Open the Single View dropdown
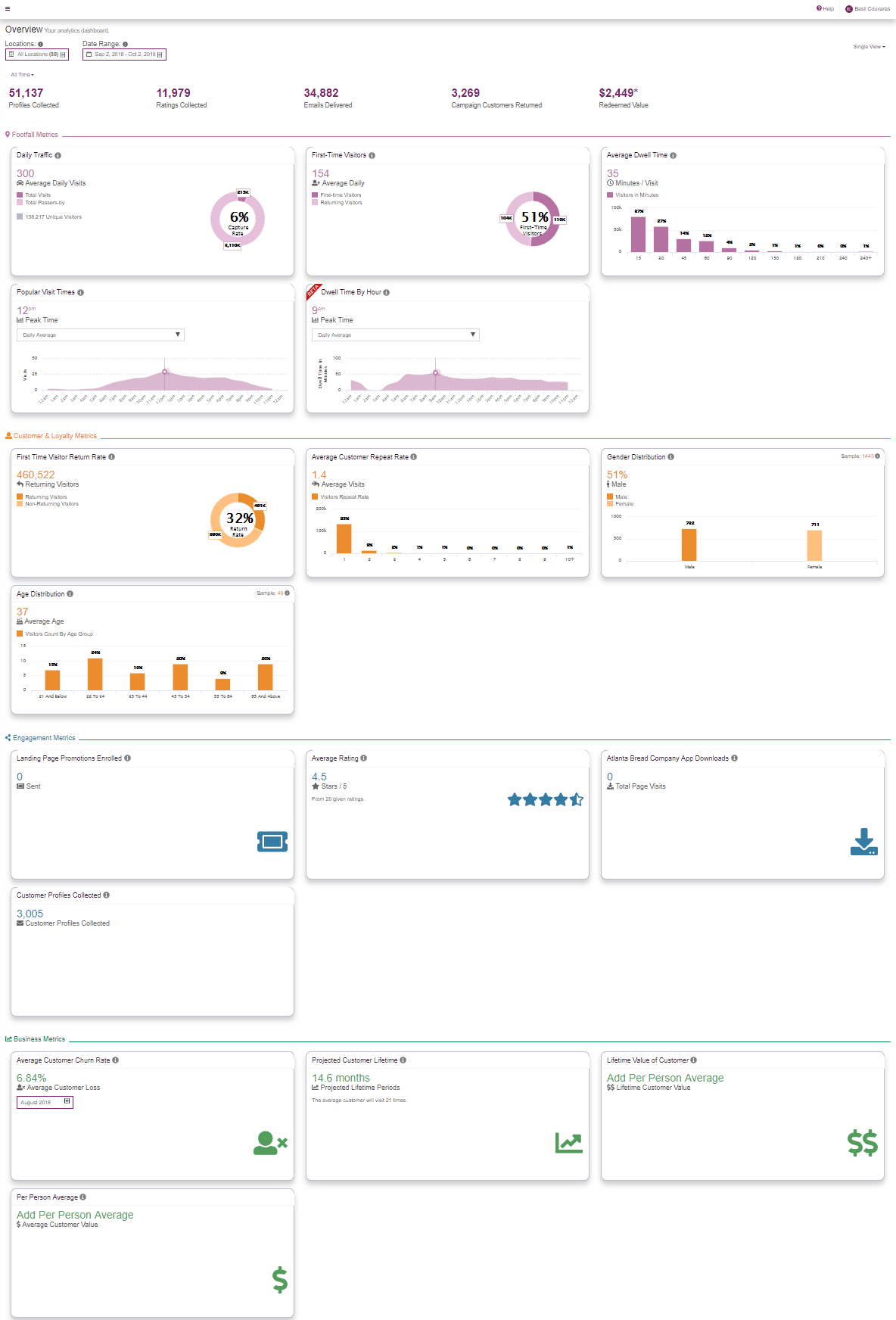 point(869,47)
